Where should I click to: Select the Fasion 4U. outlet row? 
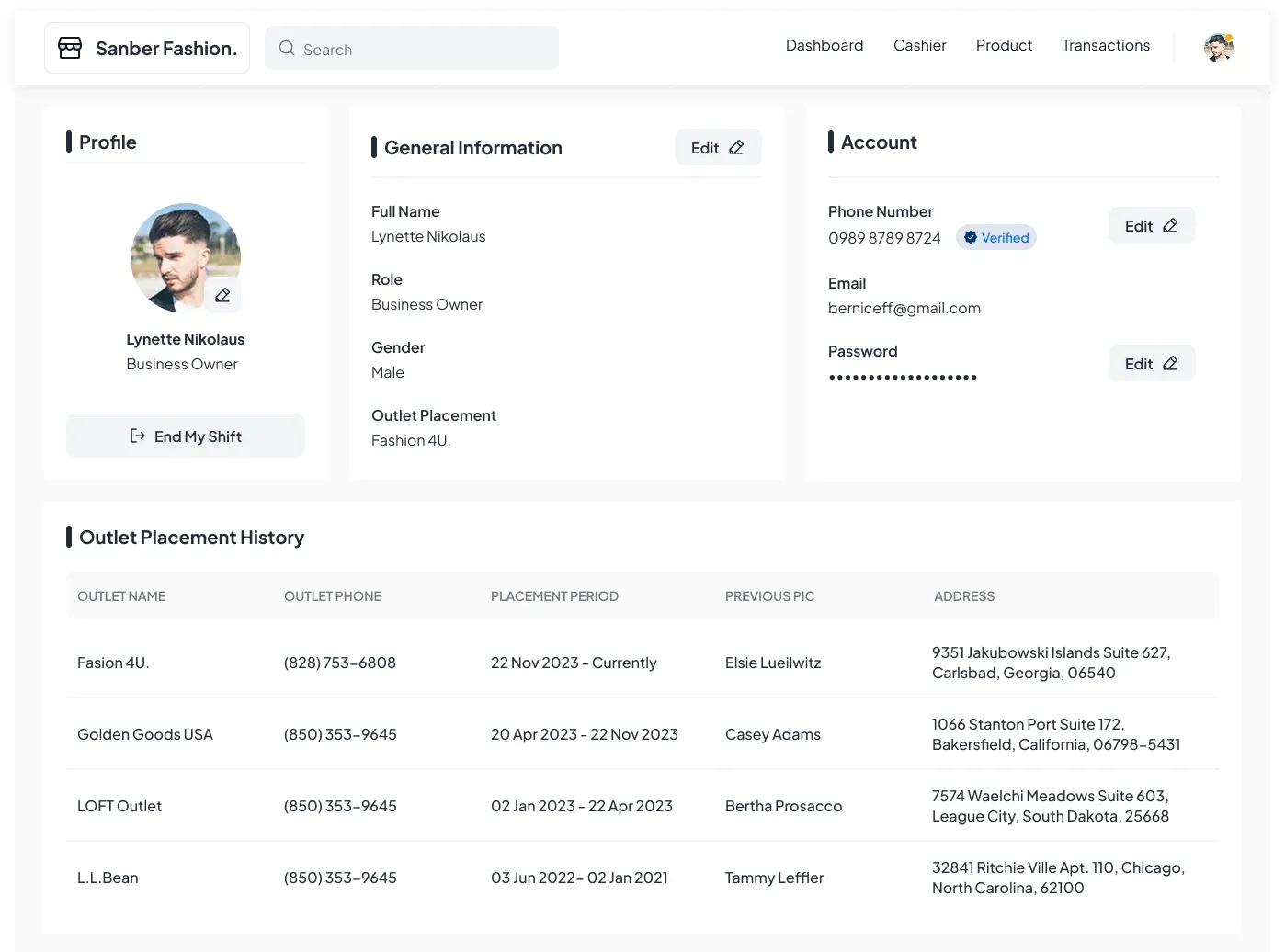[x=642, y=663]
